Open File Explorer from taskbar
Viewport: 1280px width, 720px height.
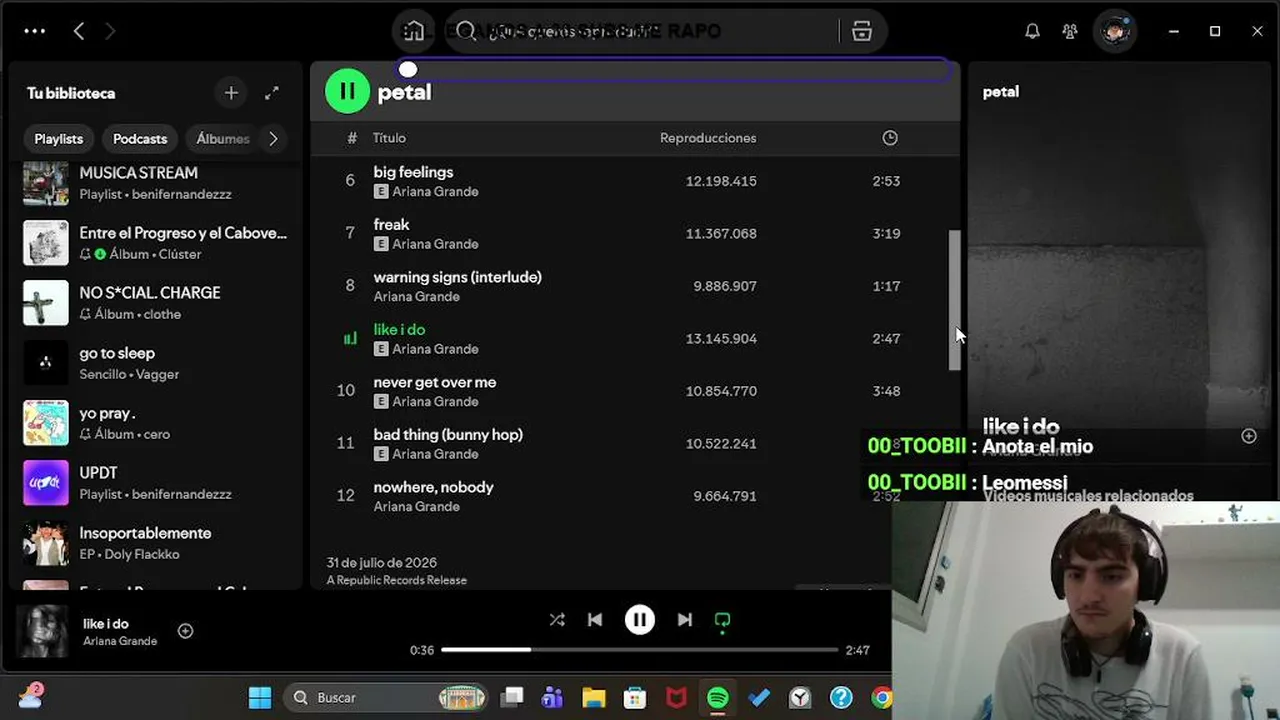pos(594,697)
